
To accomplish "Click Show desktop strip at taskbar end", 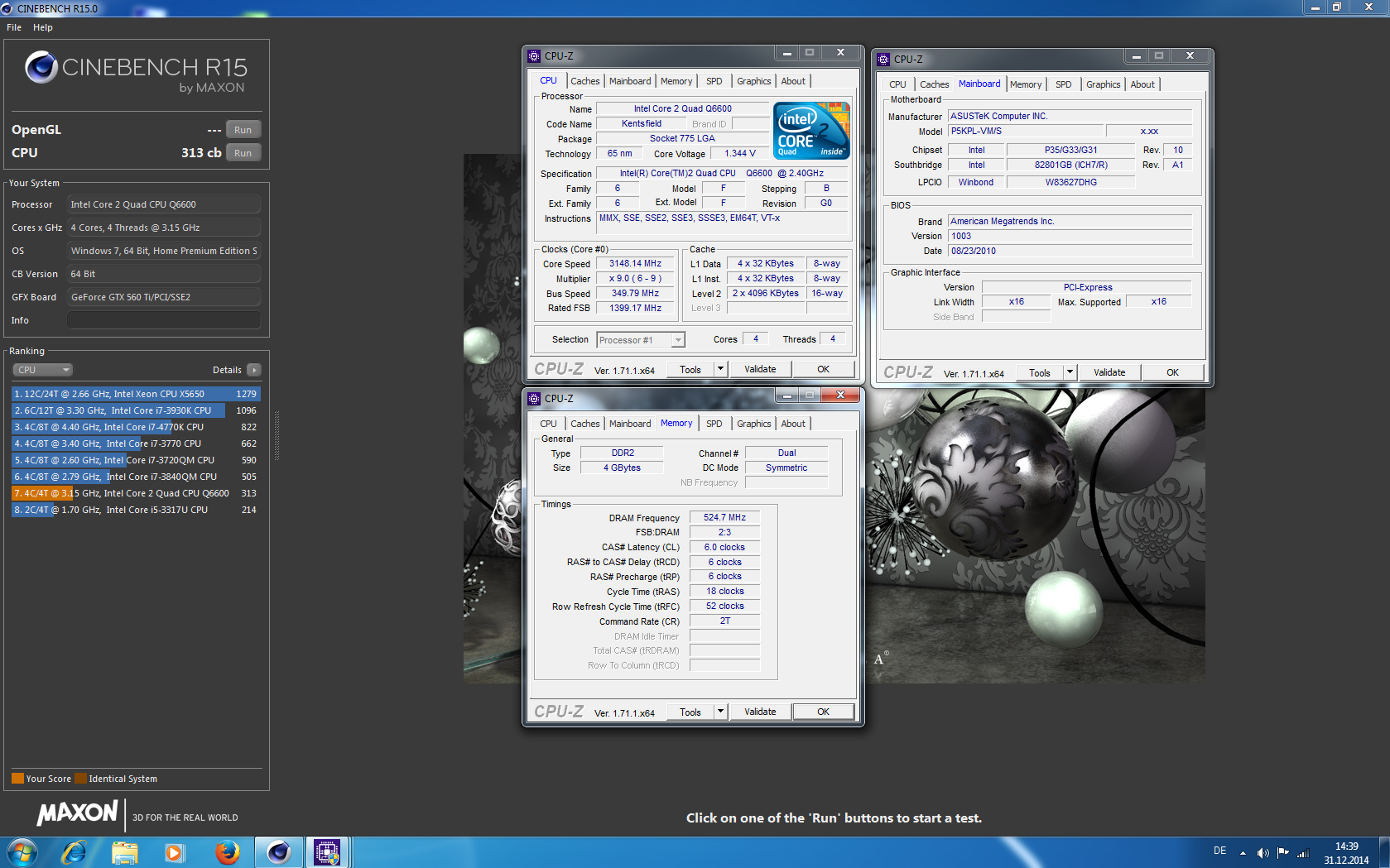I will point(1384,852).
